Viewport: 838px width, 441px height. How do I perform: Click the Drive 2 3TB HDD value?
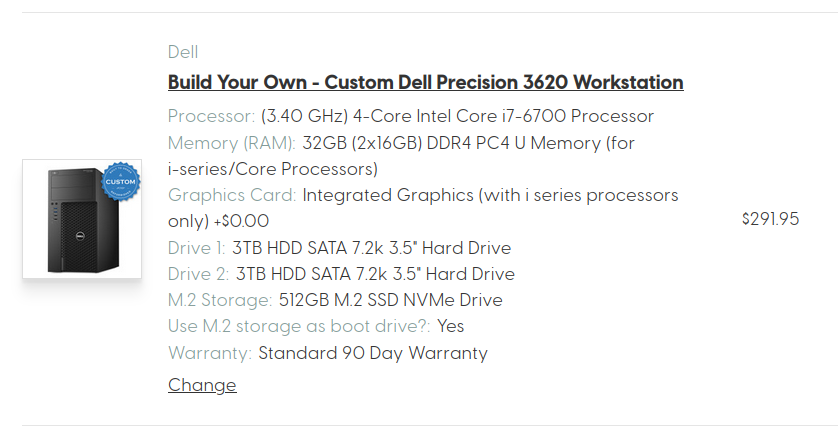click(x=375, y=274)
